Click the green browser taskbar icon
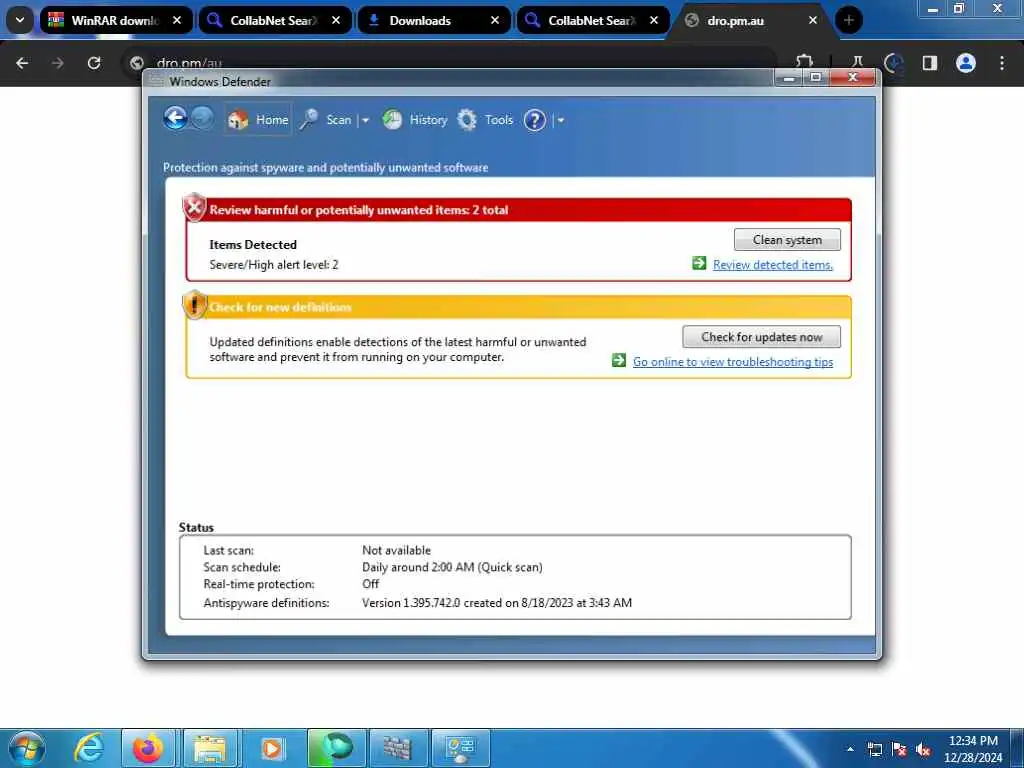 (336, 748)
